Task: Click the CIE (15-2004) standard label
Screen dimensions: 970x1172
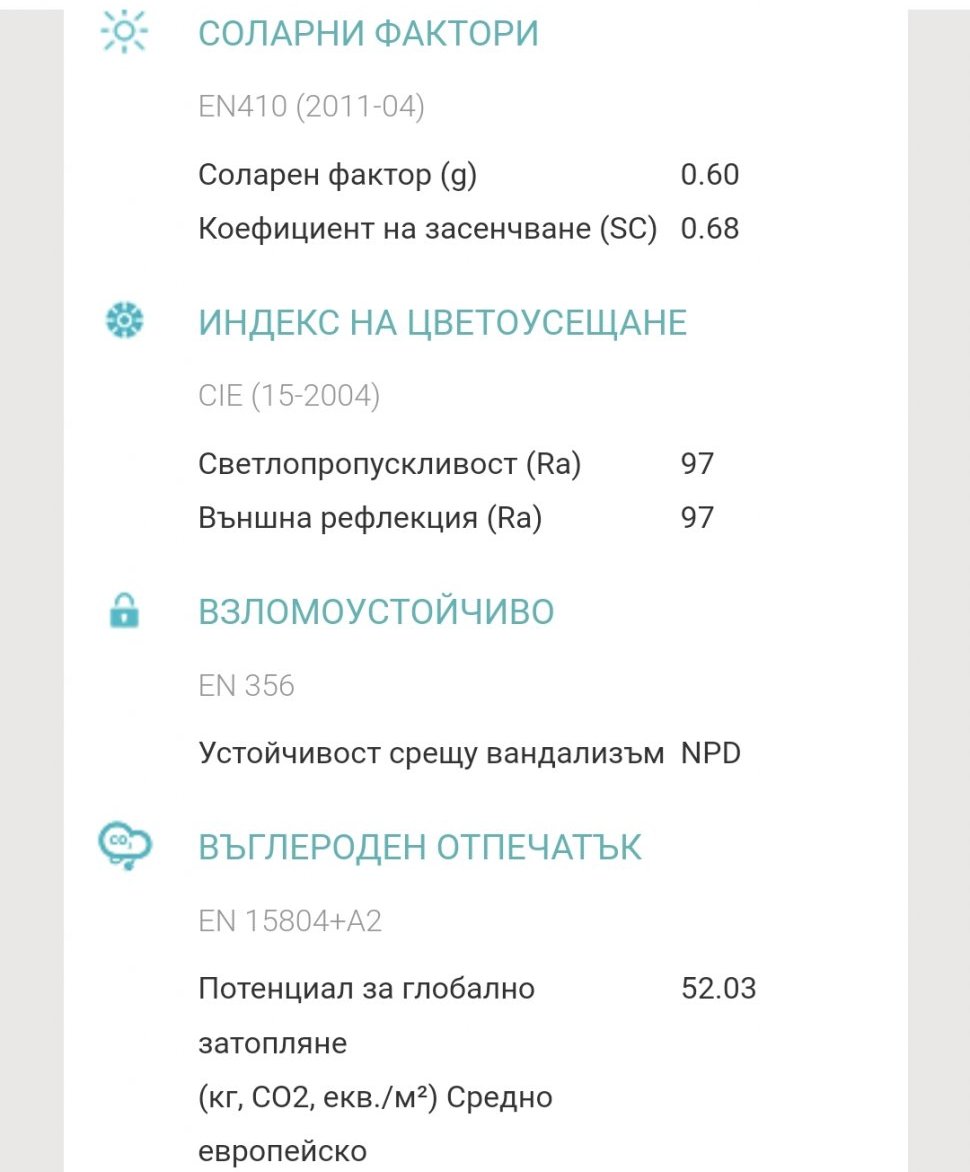Action: tap(289, 396)
